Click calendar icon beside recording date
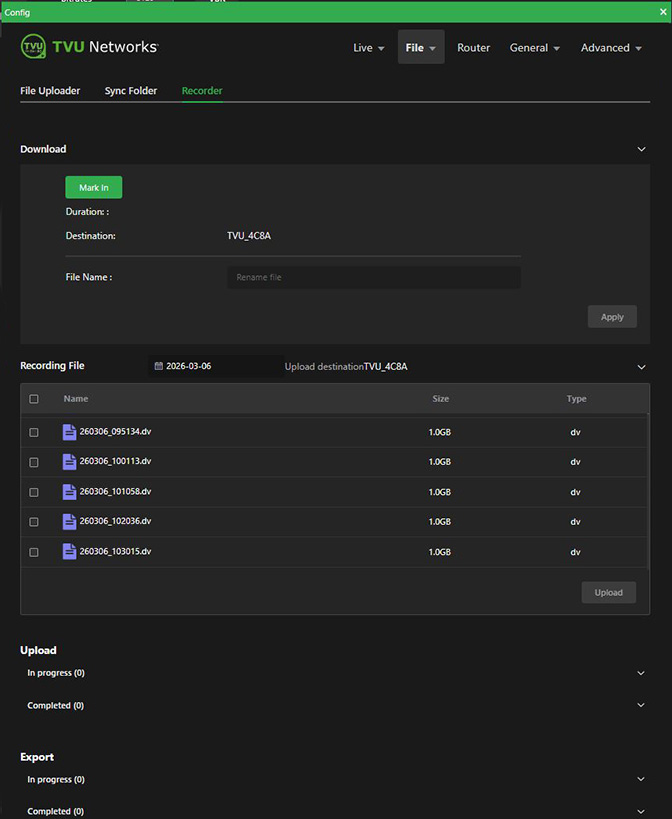 158,367
